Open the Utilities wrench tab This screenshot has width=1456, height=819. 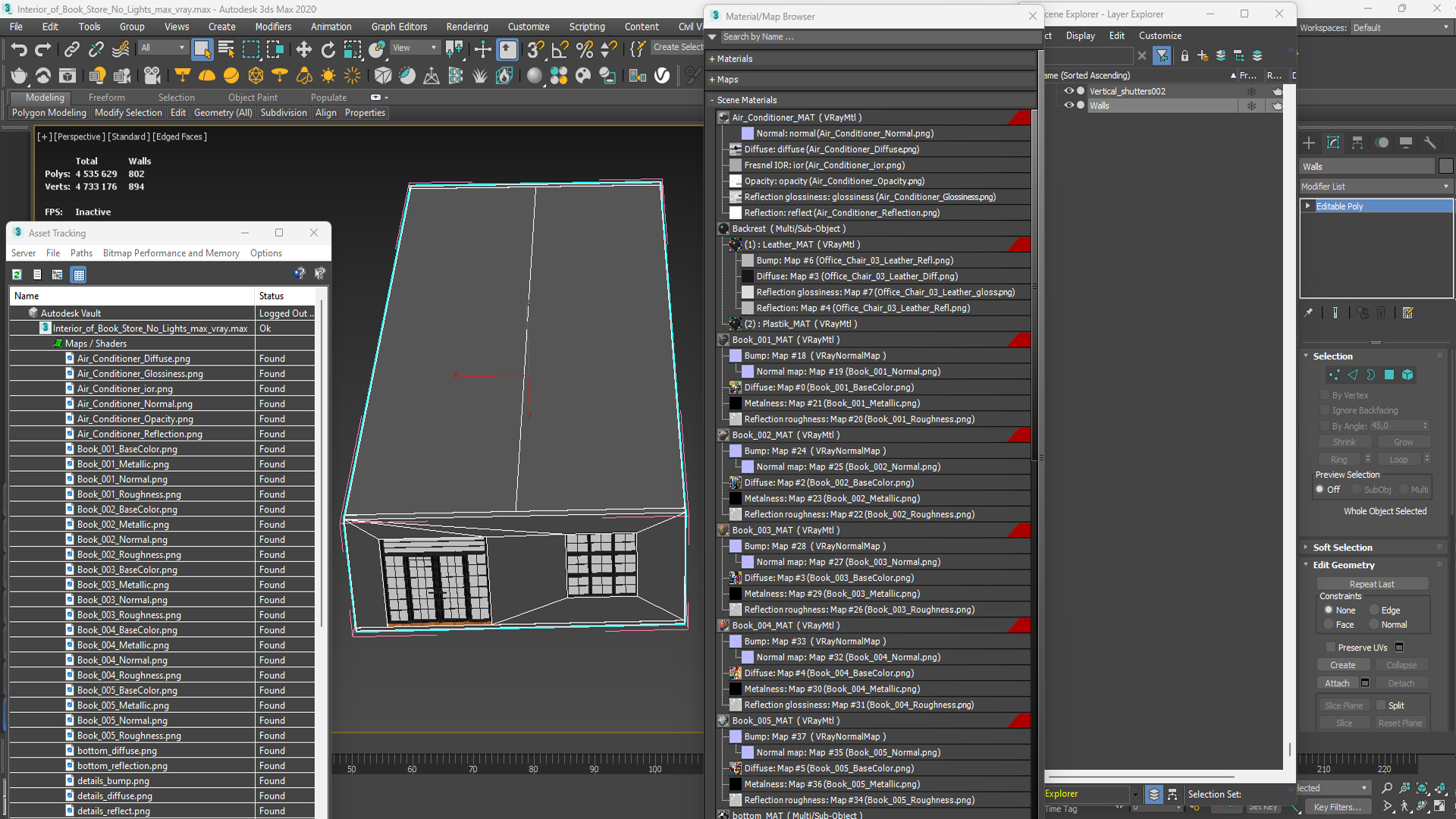[1430, 143]
